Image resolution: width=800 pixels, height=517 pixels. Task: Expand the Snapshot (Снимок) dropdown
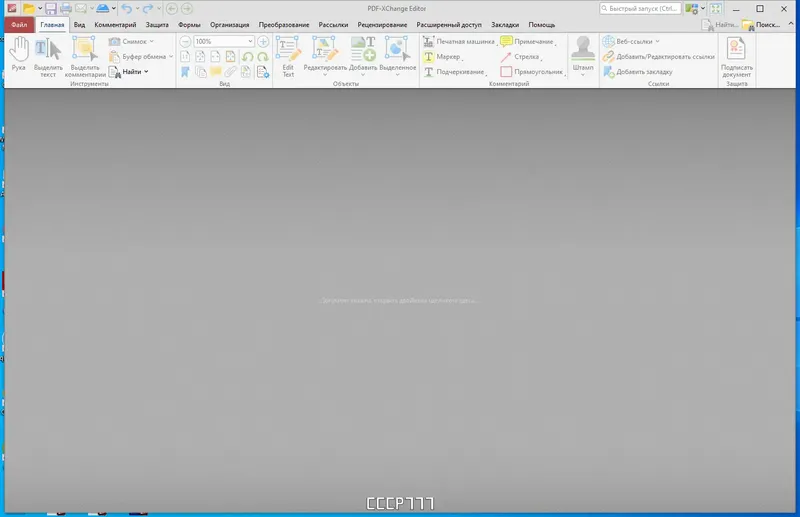coord(152,41)
